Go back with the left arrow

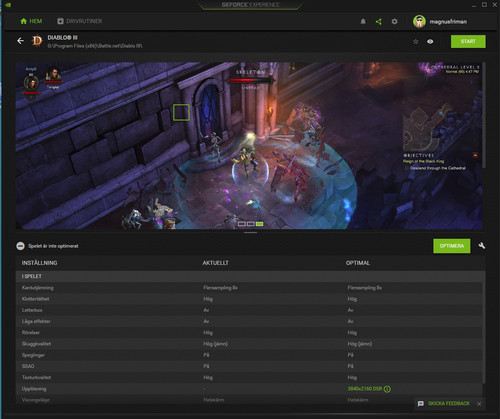(20, 41)
